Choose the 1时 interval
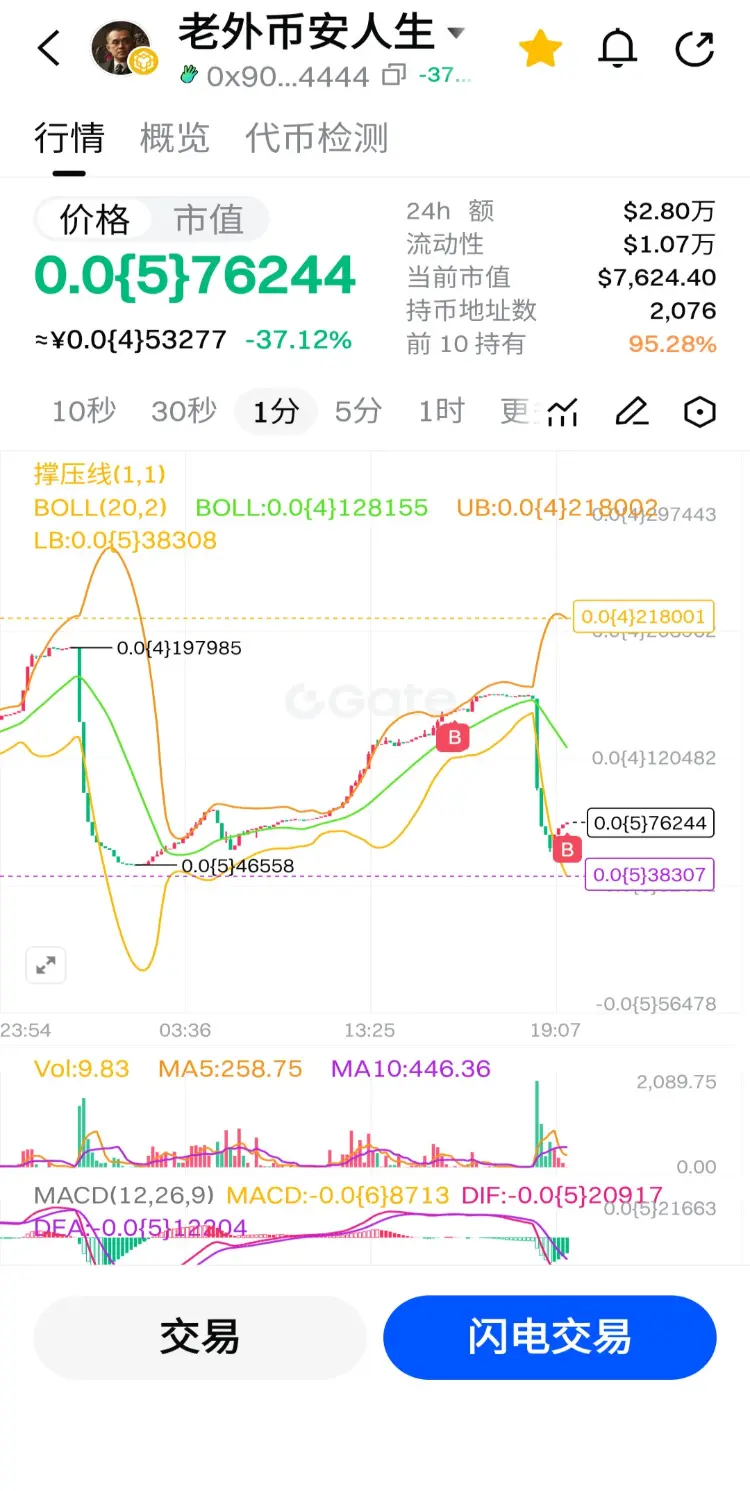 [x=441, y=411]
